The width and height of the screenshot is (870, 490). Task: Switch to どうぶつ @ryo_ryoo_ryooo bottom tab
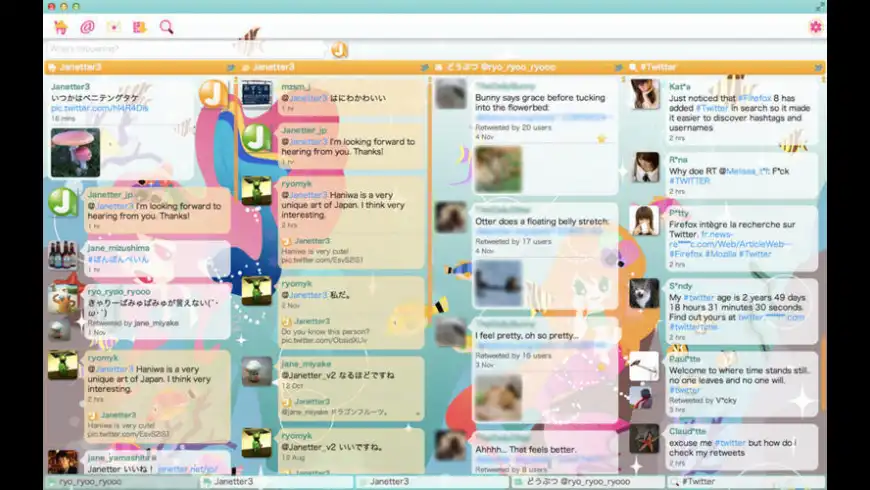(588, 482)
